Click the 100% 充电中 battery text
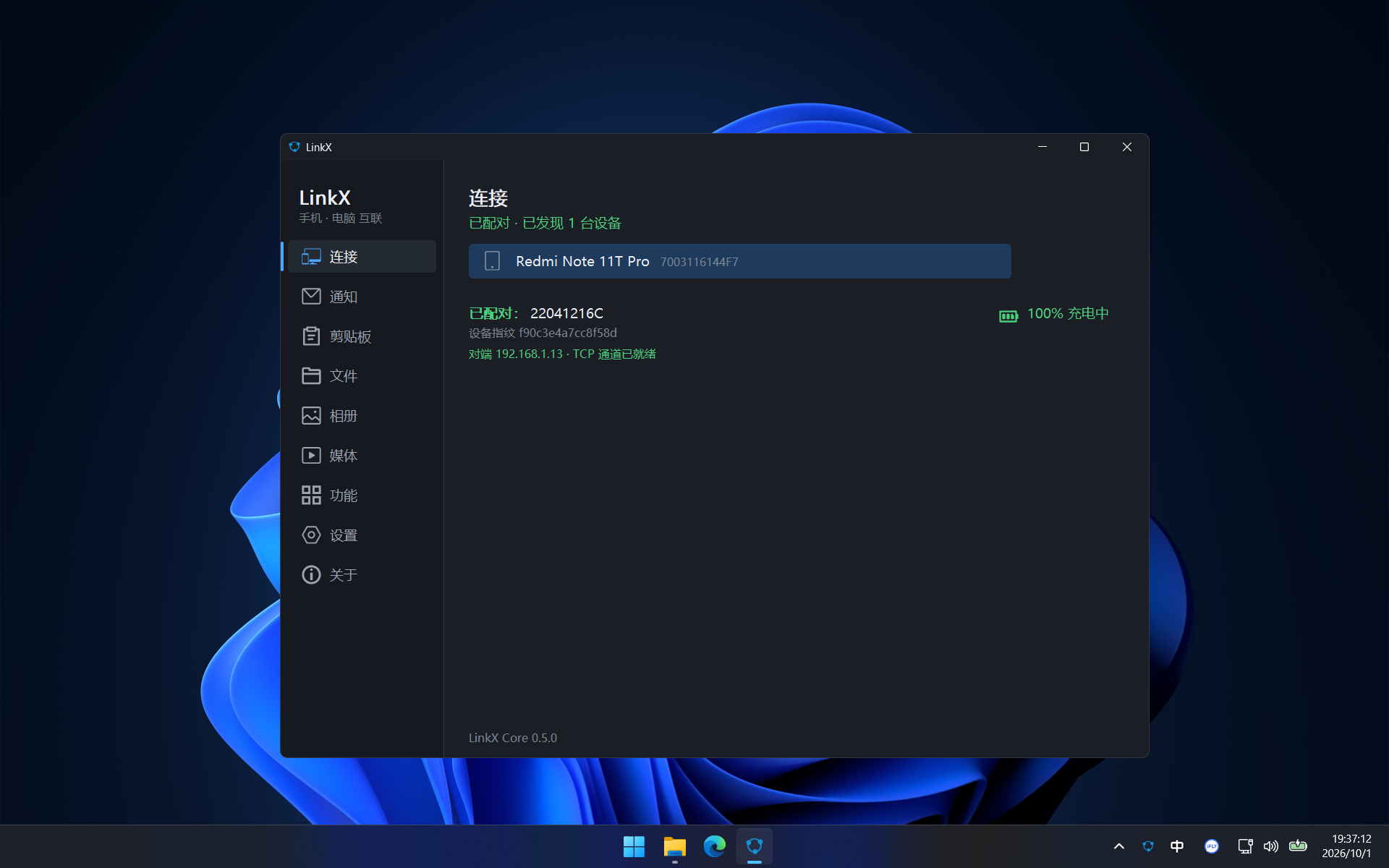Viewport: 1389px width, 868px height. coord(1068,313)
